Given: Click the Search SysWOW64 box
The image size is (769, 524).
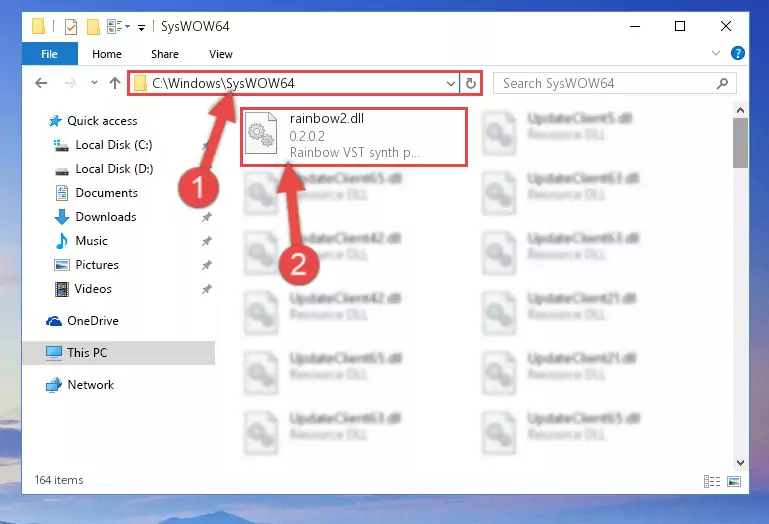Looking at the screenshot, I should [x=614, y=83].
